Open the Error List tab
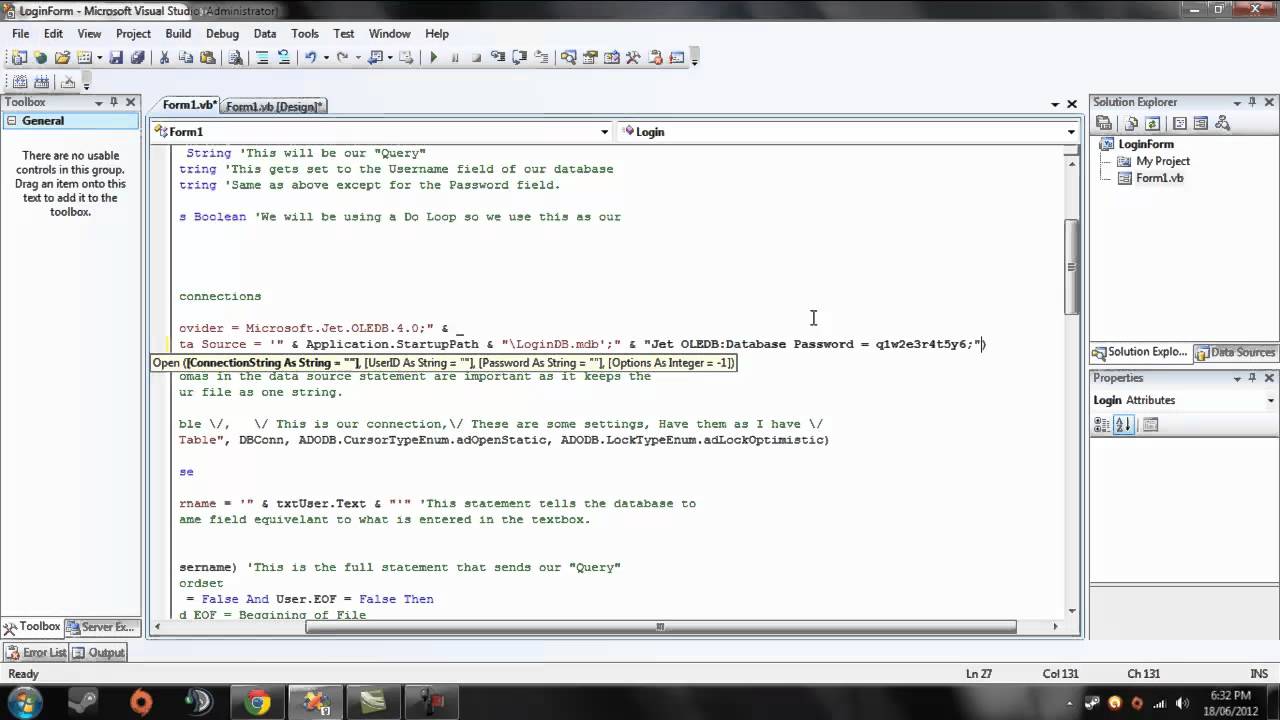This screenshot has height=720, width=1280. click(37, 653)
